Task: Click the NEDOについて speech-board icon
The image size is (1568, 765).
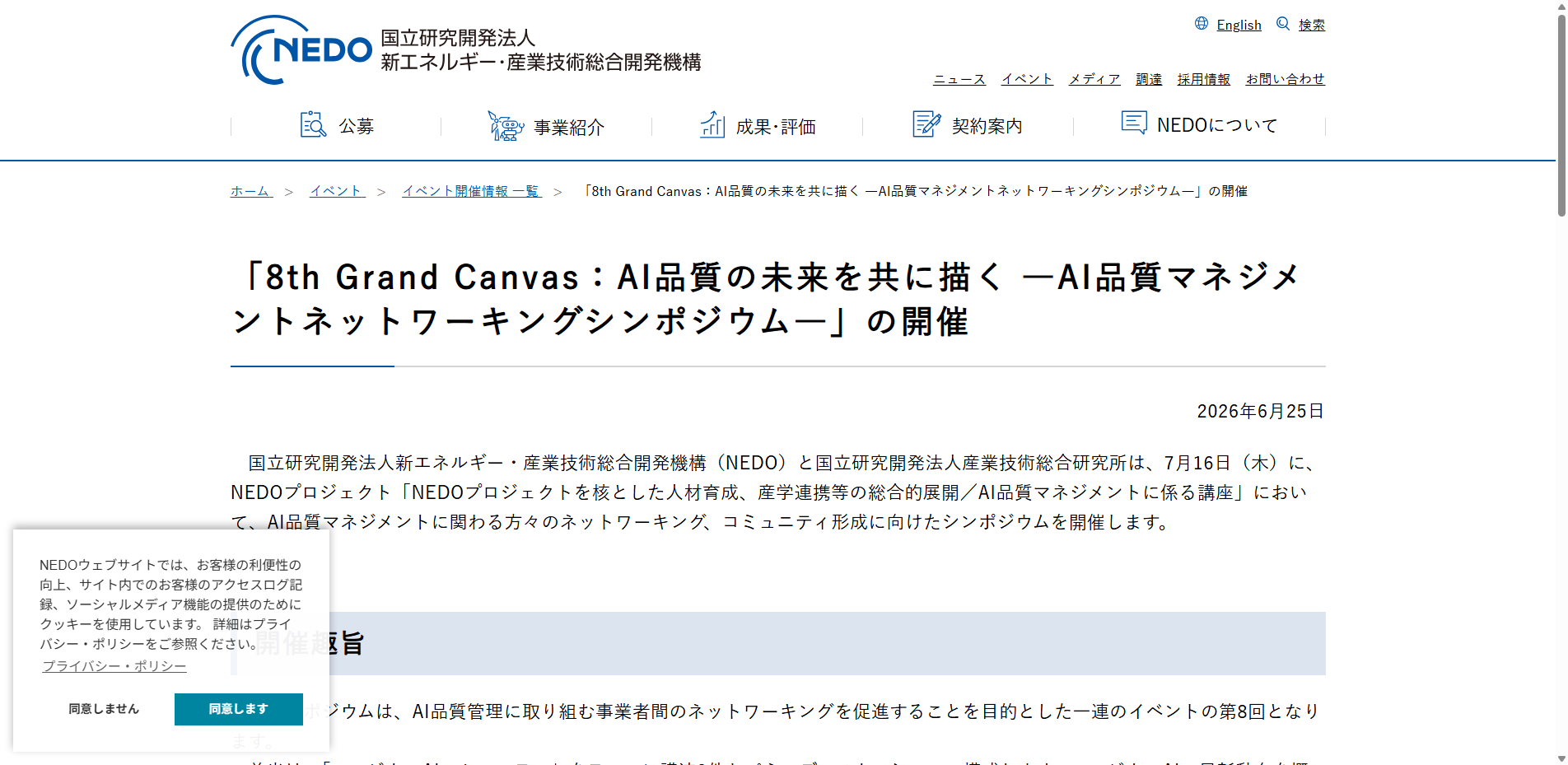Action: [x=1134, y=123]
